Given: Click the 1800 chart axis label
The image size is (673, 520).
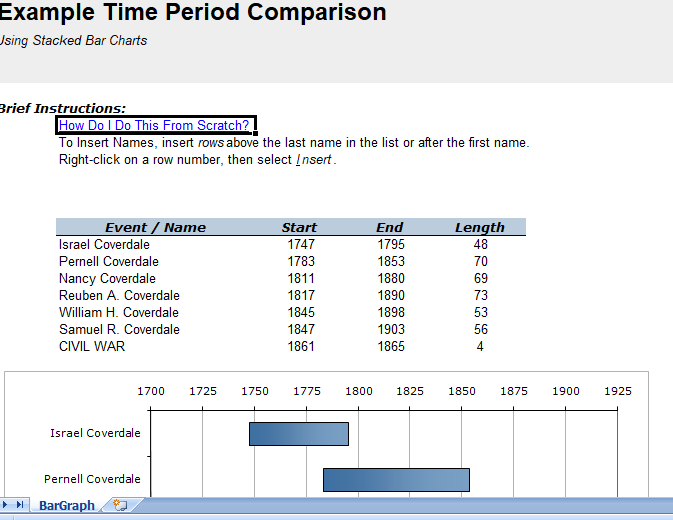Looking at the screenshot, I should [359, 391].
